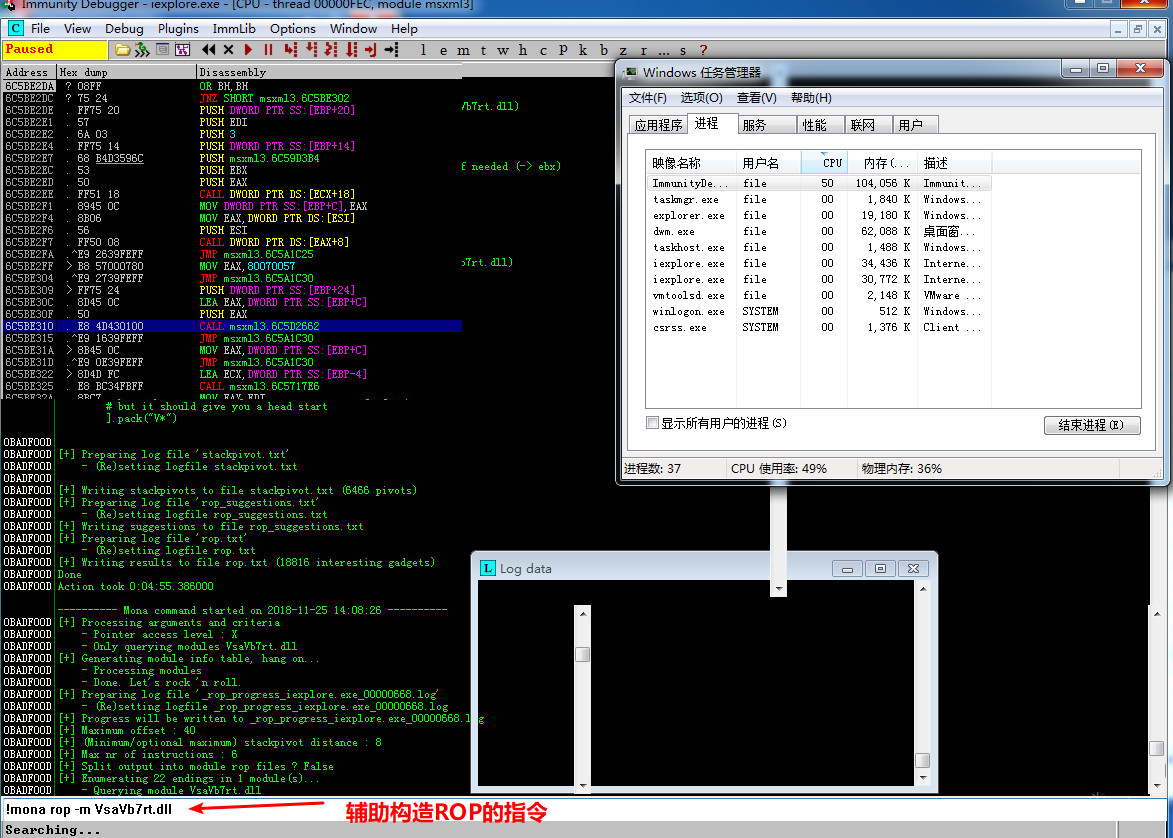Viewport: 1173px width, 838px height.
Task: Switch to the 用户 tab
Action: click(915, 125)
